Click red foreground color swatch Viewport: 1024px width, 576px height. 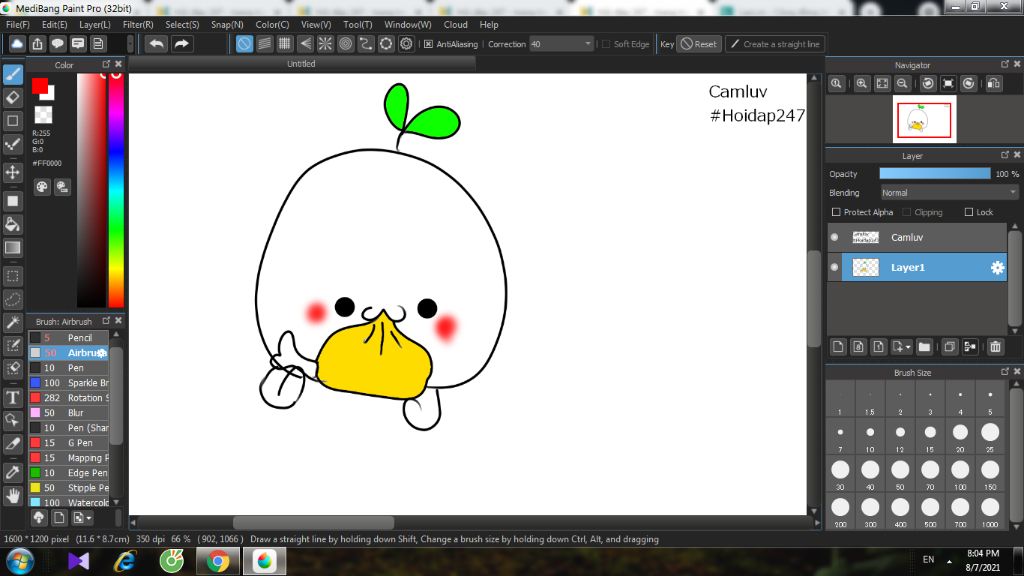pos(40,86)
